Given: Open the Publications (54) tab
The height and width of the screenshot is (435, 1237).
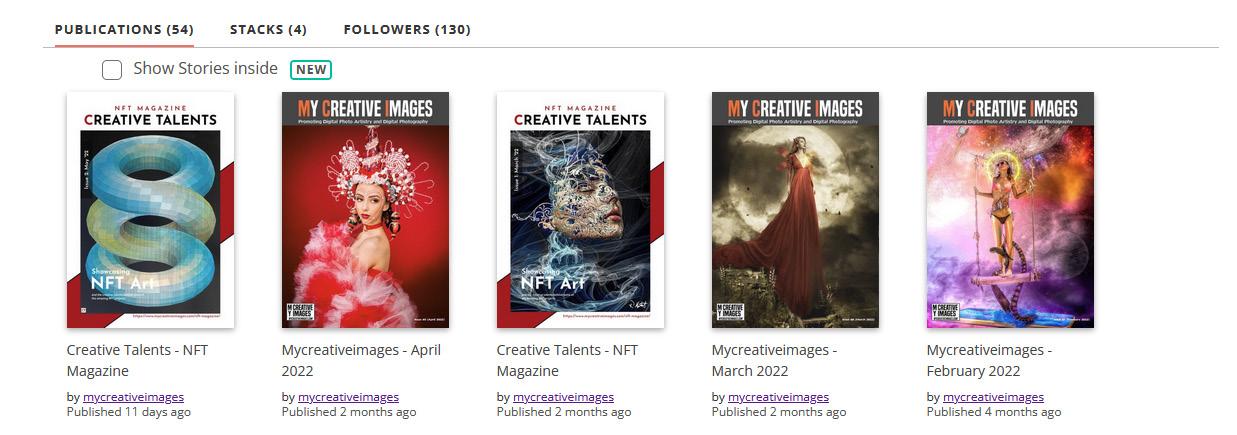Looking at the screenshot, I should coord(124,29).
